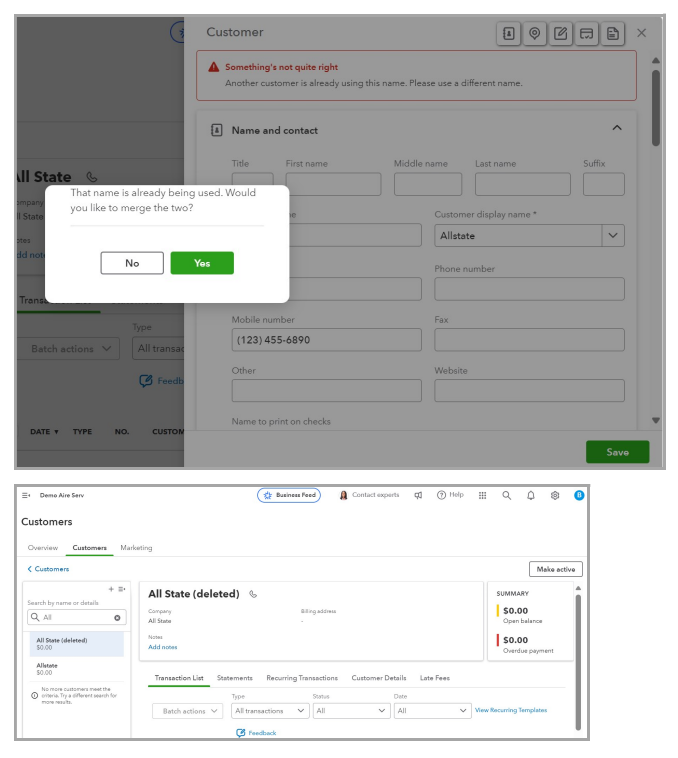Click the Phone number field
Screen dimensions: 678x758
tap(529, 289)
